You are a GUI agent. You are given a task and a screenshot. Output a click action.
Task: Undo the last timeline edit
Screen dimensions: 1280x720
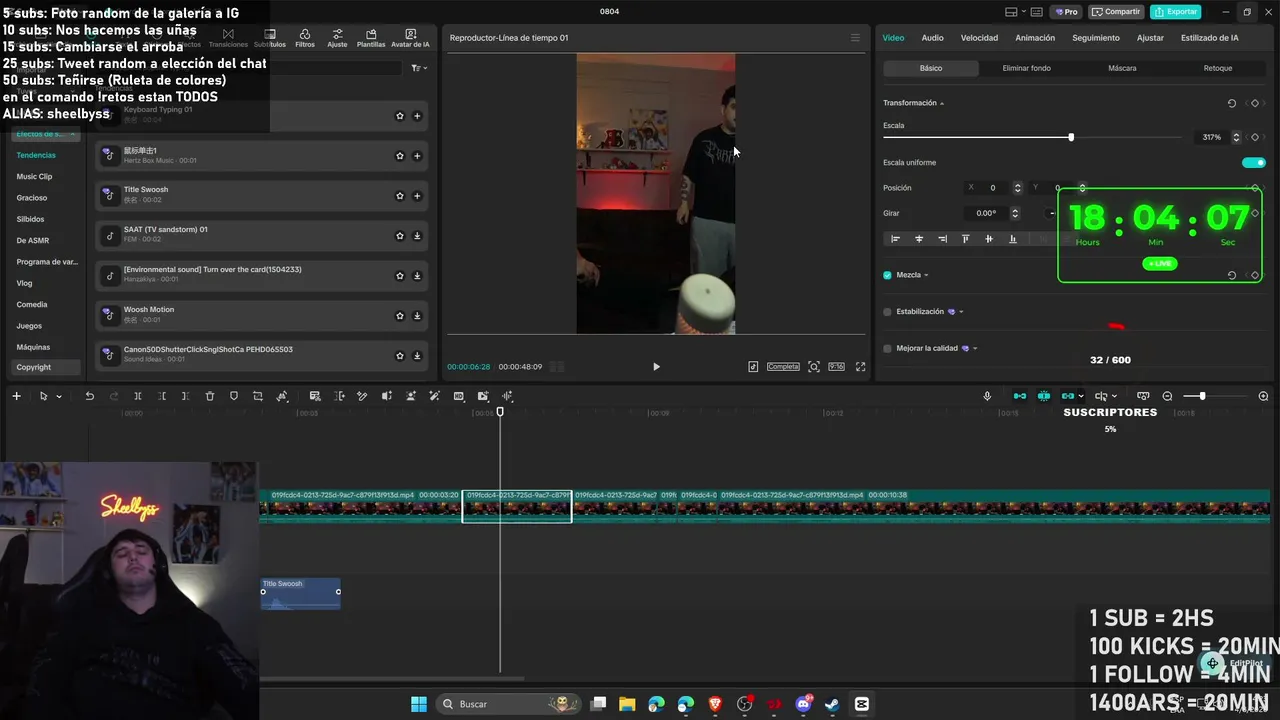(89, 396)
